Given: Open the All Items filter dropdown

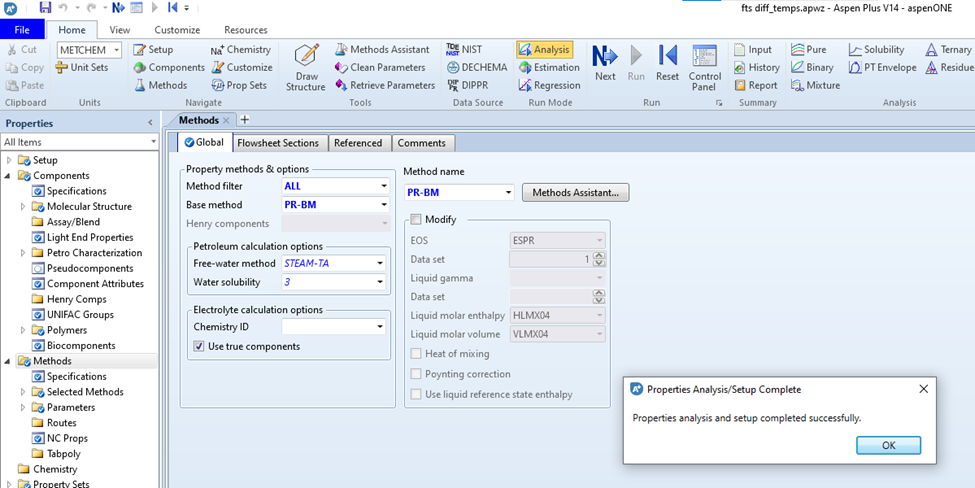Looking at the screenshot, I should click(x=154, y=142).
